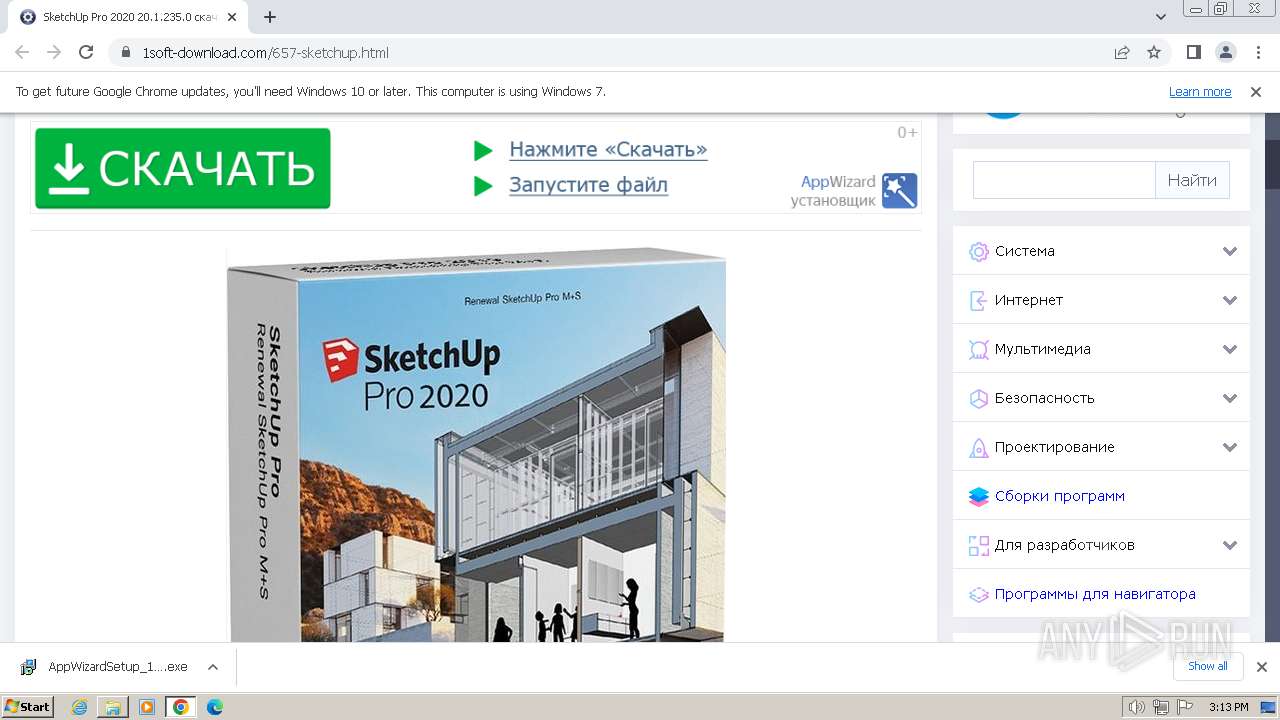Open the Нажмите «Скачать» link

(608, 150)
